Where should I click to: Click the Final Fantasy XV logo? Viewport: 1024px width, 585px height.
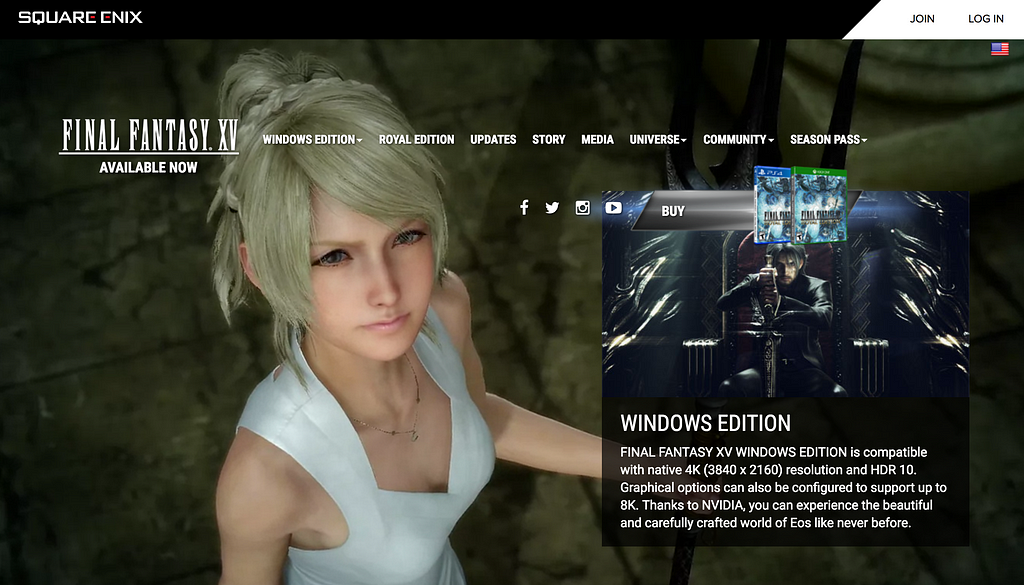pos(149,136)
